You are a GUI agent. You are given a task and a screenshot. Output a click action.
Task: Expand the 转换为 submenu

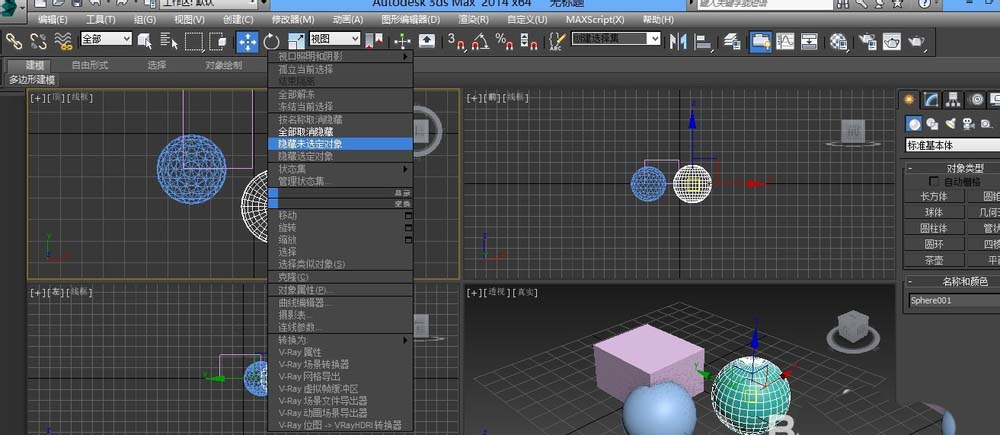click(341, 340)
